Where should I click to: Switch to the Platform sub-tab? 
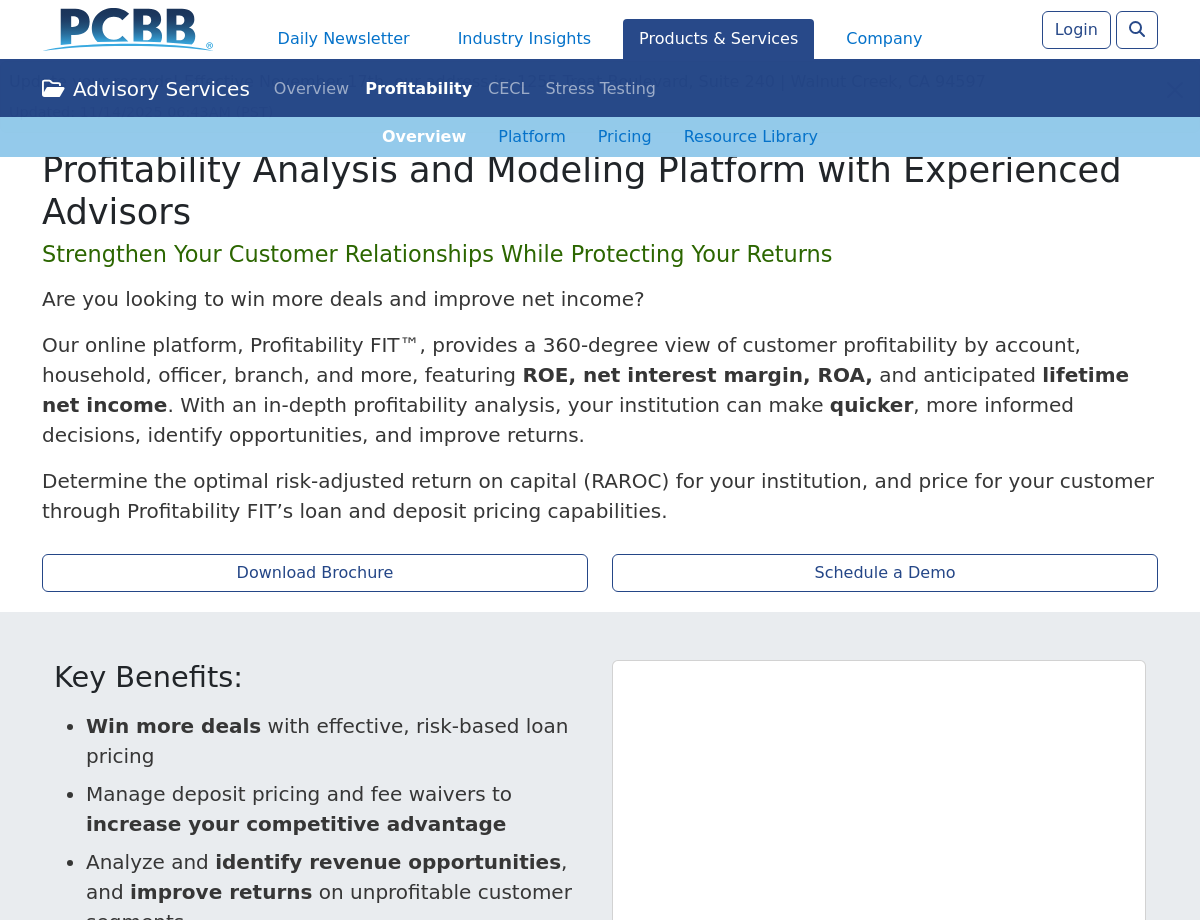[x=531, y=137]
